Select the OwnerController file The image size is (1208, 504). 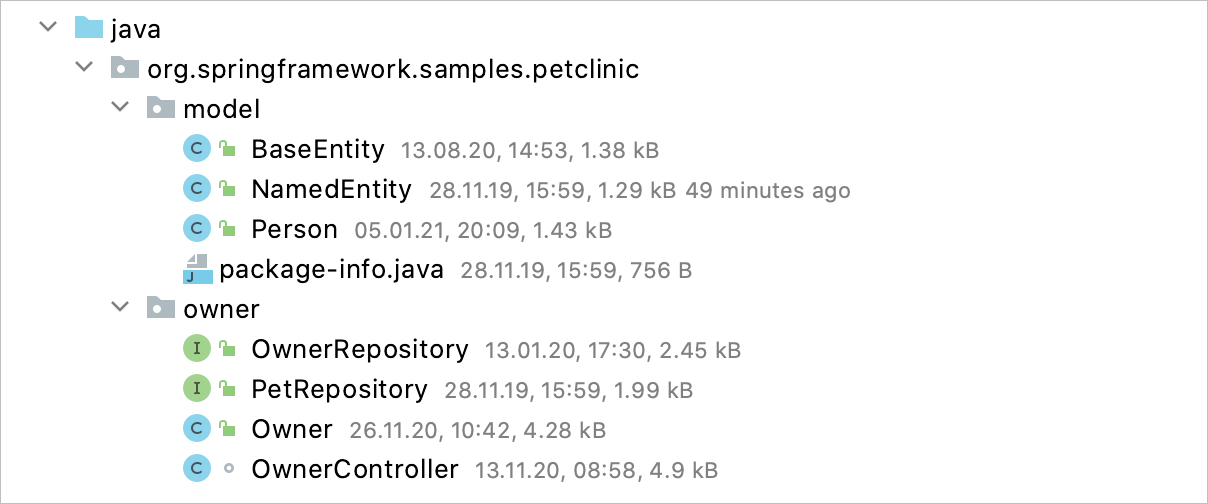355,469
